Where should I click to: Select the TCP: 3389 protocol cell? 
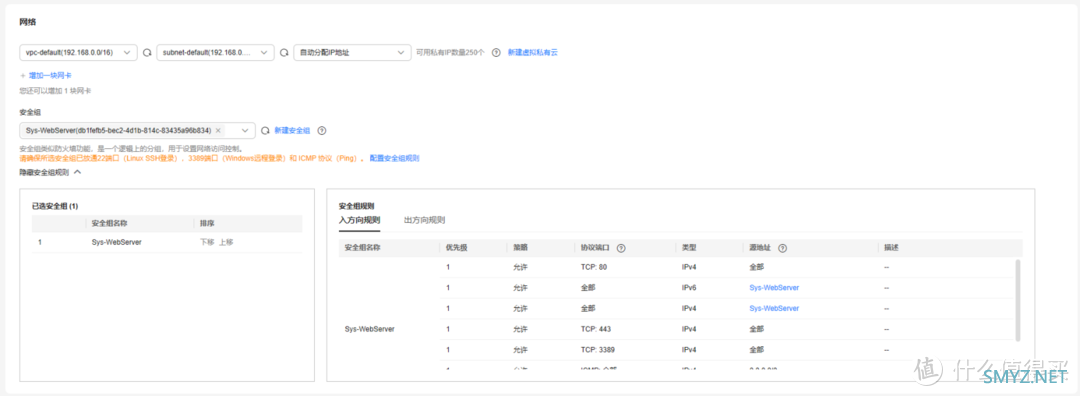coord(598,350)
